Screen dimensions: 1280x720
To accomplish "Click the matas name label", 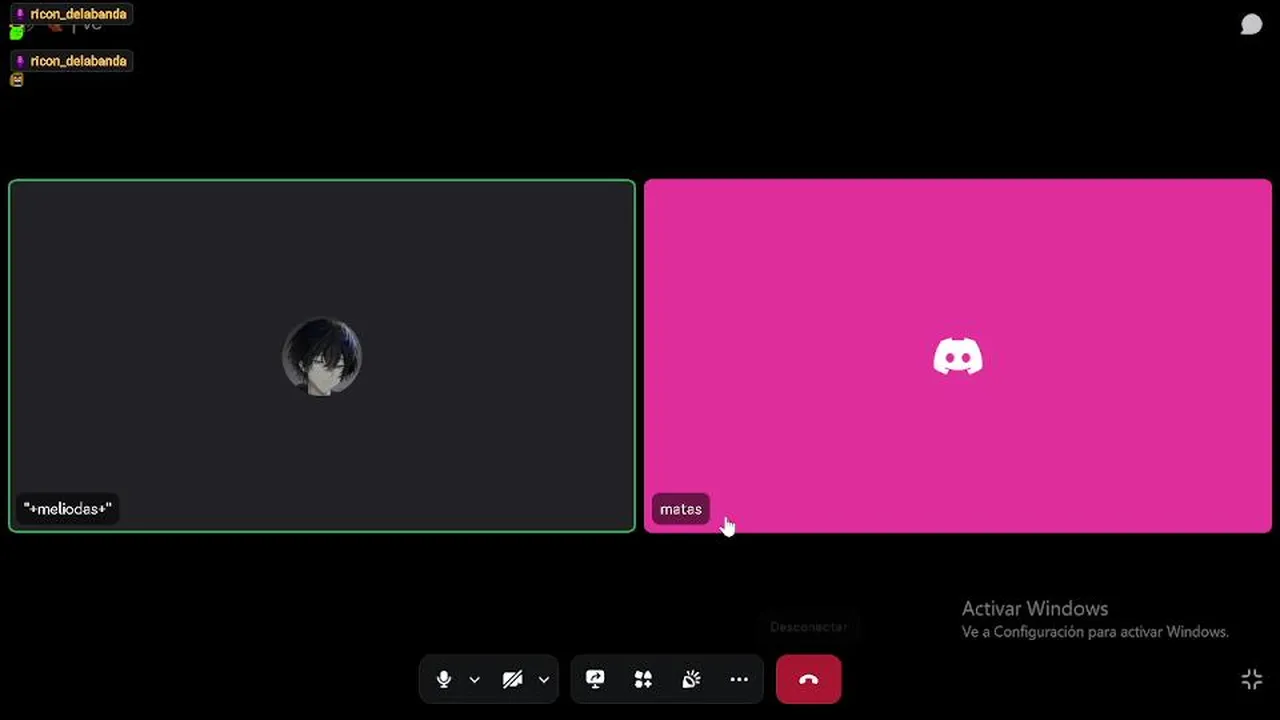I will click(x=681, y=509).
